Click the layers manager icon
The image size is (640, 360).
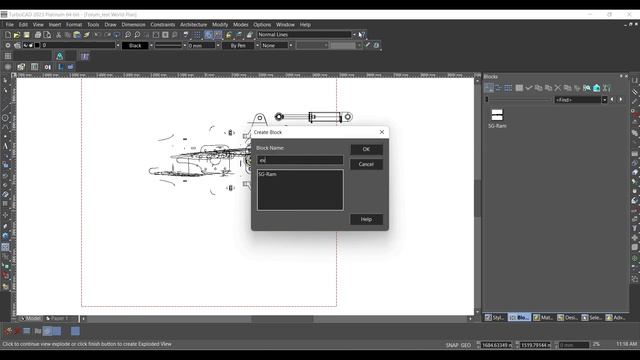click(17, 46)
